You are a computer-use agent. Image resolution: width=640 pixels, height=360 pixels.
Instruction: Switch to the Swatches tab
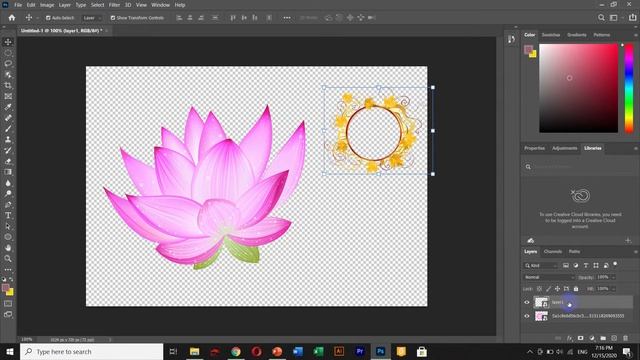[x=551, y=35]
